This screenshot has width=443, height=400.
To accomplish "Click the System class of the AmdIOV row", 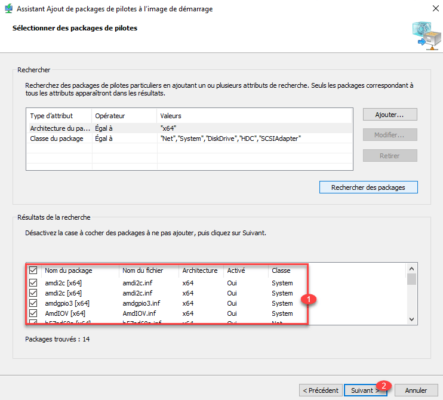I will (x=282, y=313).
